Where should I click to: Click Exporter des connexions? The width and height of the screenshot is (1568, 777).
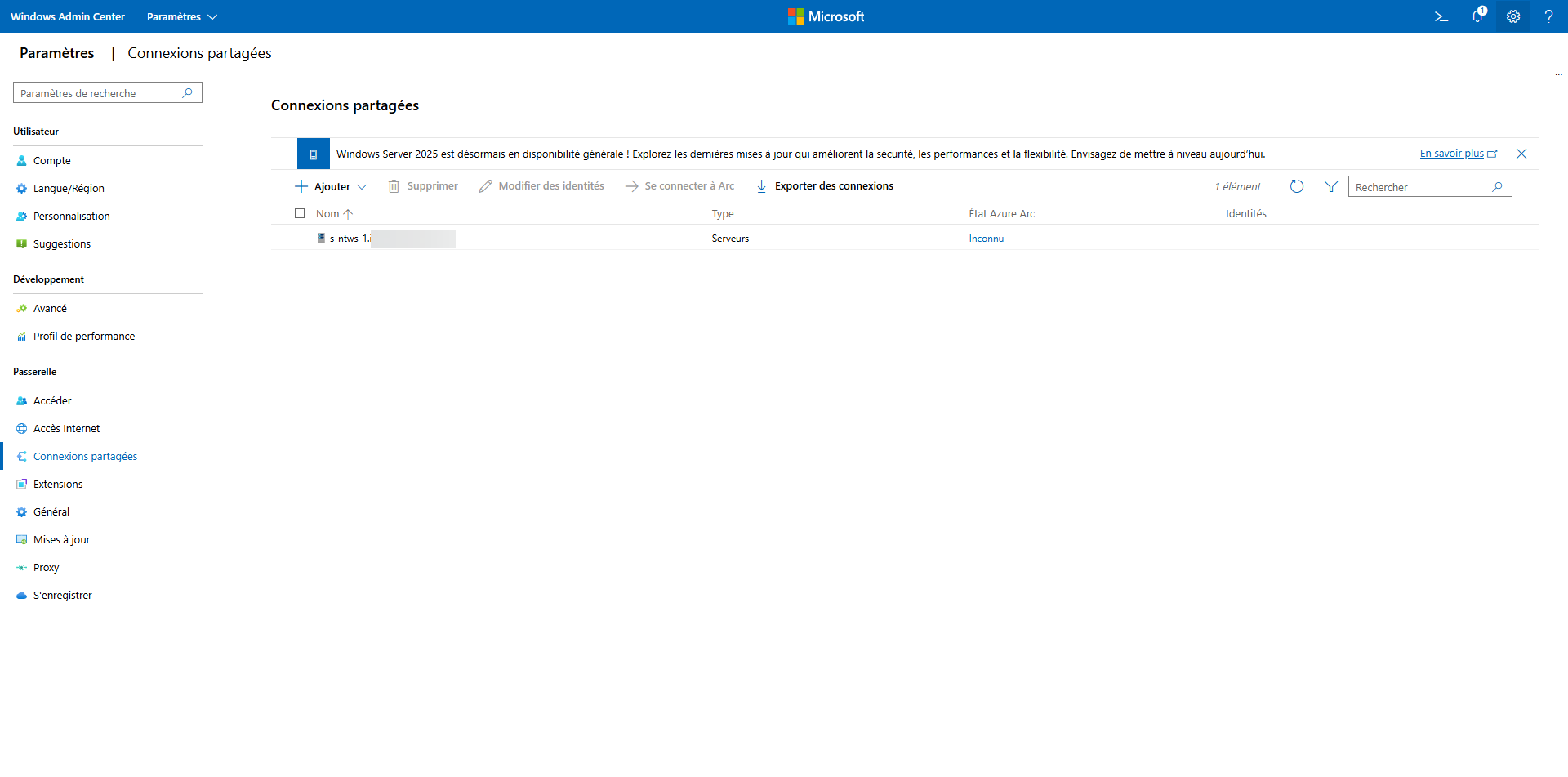833,186
